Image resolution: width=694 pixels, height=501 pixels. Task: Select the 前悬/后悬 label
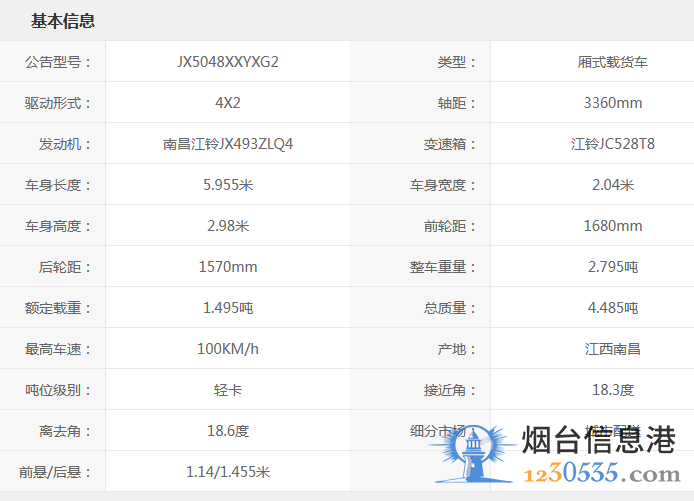tap(54, 472)
